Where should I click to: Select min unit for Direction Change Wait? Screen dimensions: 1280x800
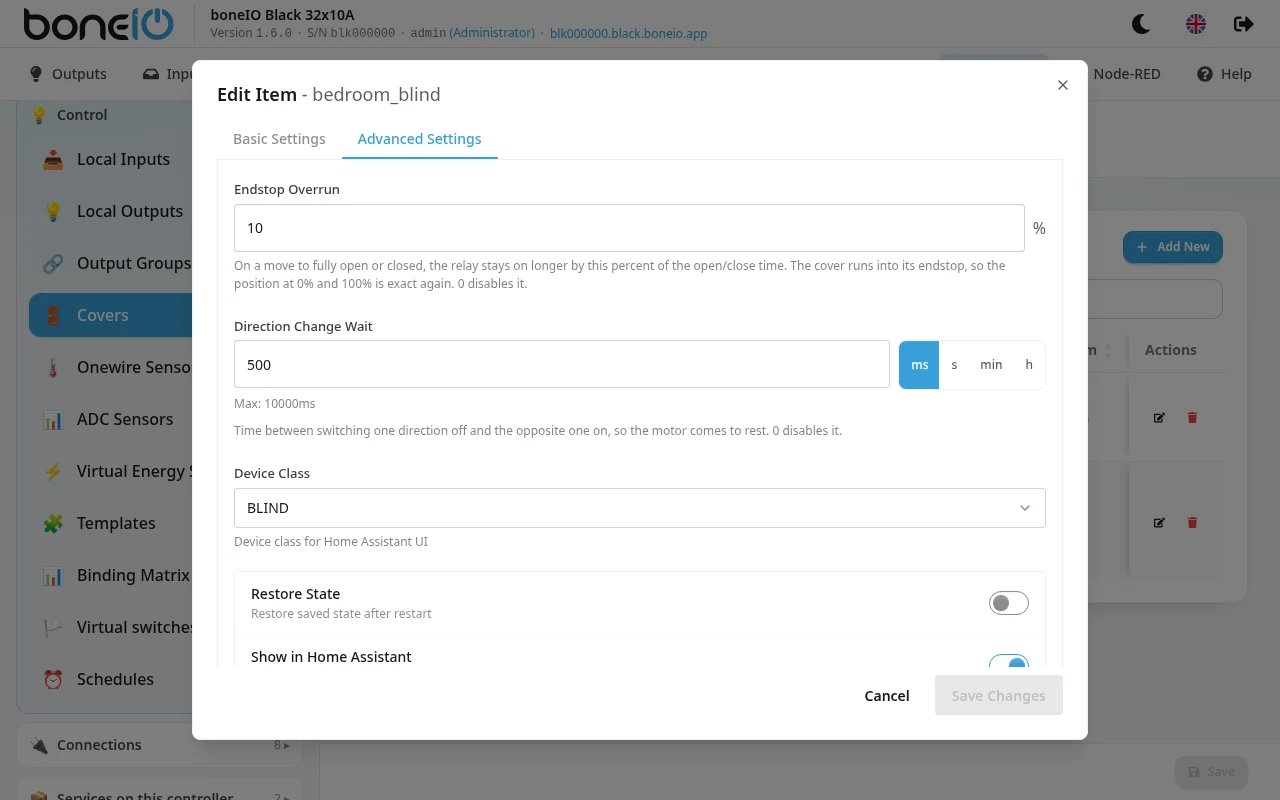991,364
